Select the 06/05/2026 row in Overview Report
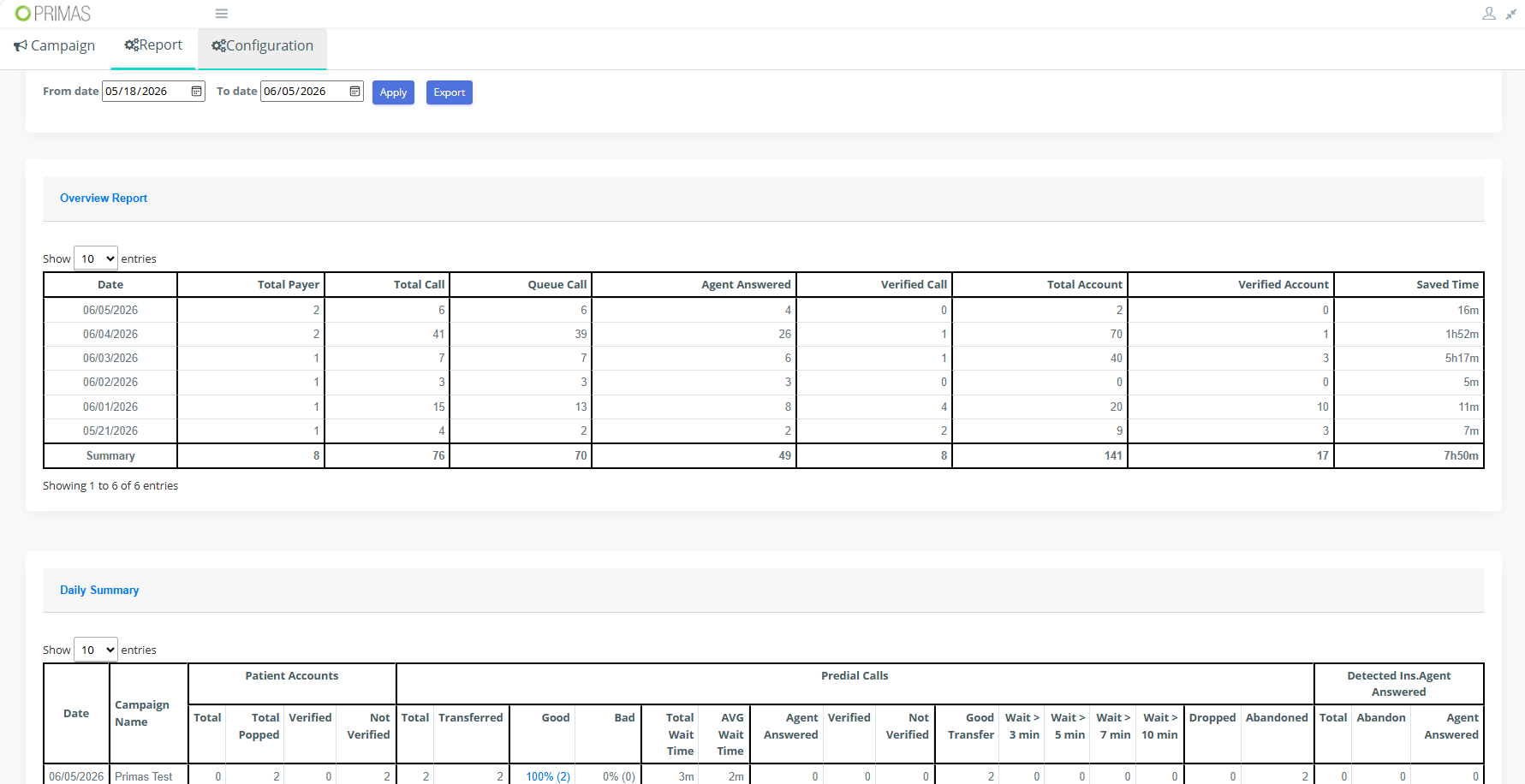1525x784 pixels. point(764,310)
